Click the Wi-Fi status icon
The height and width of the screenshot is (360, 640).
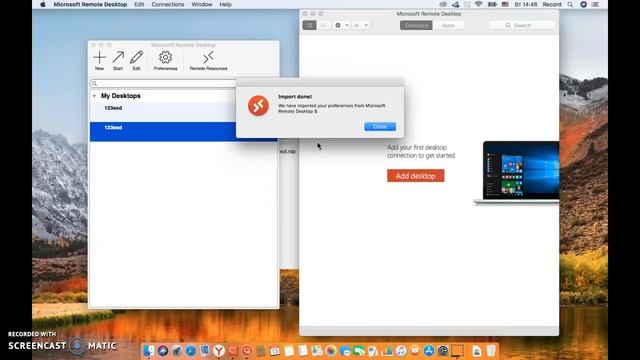point(479,4)
